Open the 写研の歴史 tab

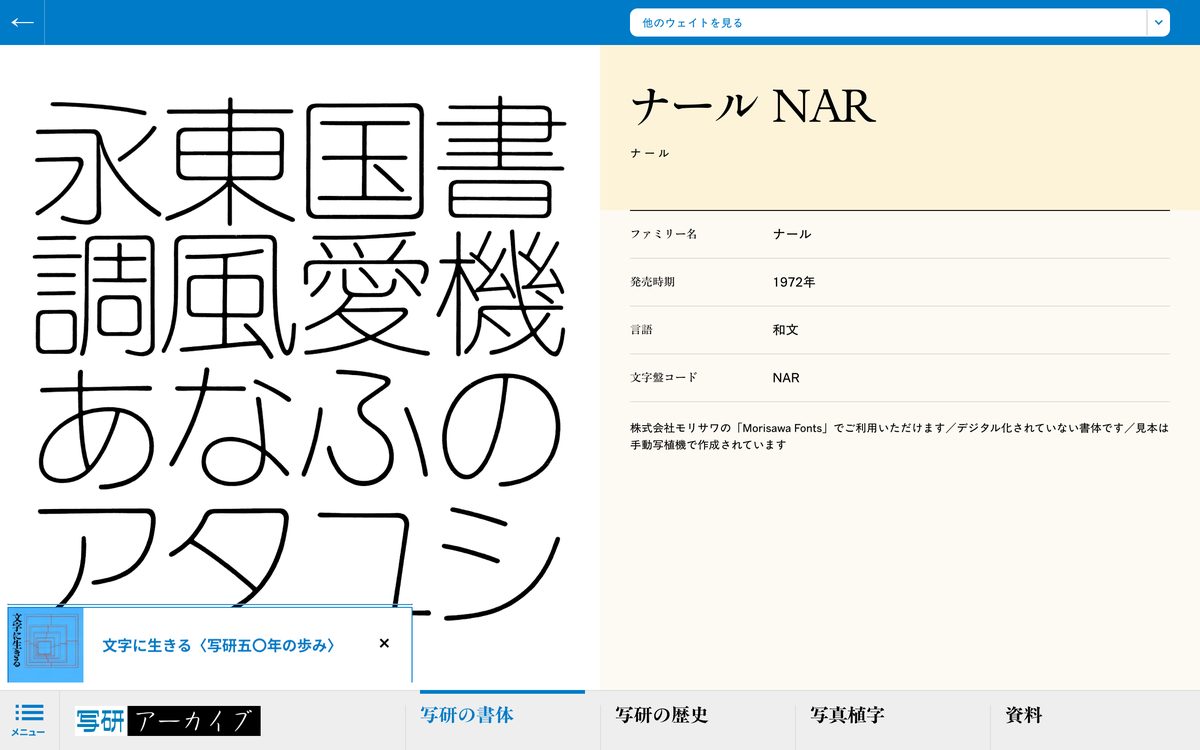point(662,715)
